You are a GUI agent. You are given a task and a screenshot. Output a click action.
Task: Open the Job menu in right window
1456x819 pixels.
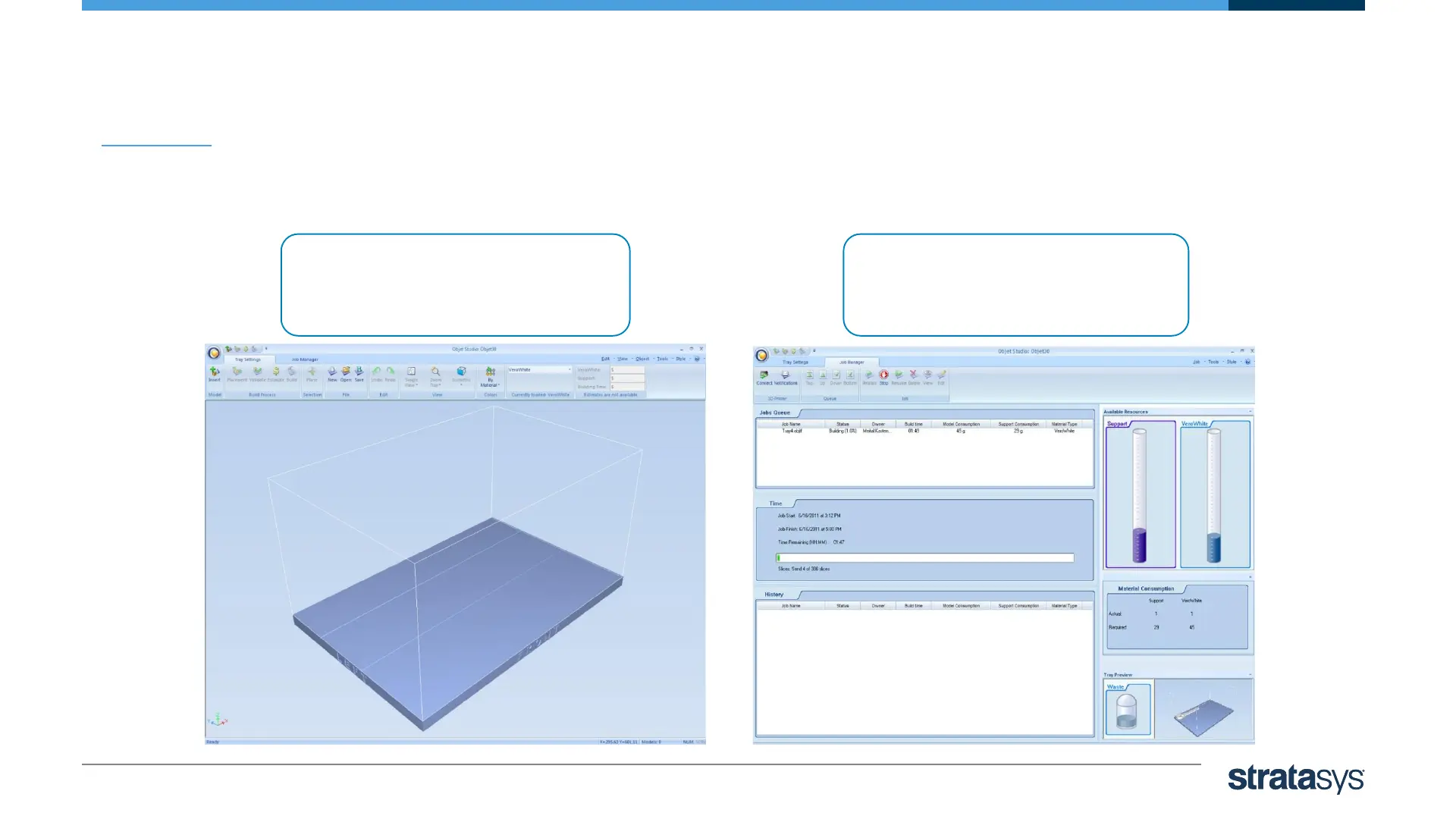(1197, 362)
